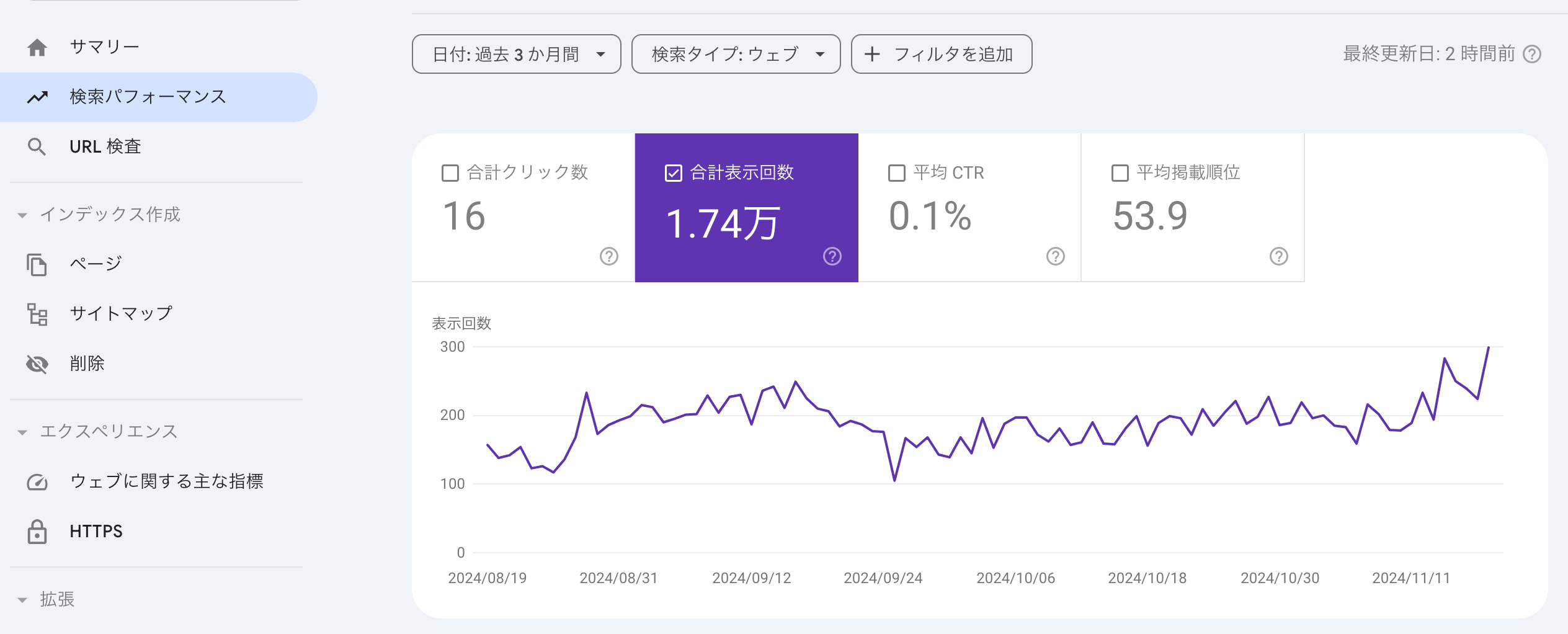This screenshot has height=634, width=1568.
Task: Click the trend-line icon for 検索パフォーマンス
Action: point(37,97)
